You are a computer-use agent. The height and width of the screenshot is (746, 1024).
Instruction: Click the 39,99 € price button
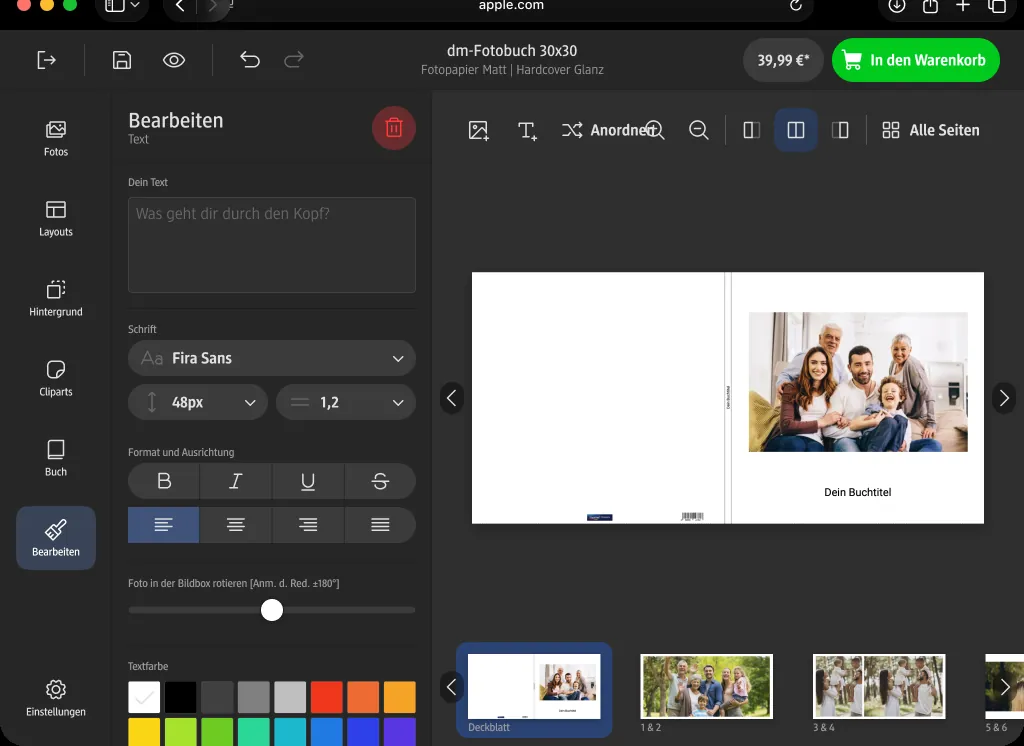pyautogui.click(x=783, y=60)
